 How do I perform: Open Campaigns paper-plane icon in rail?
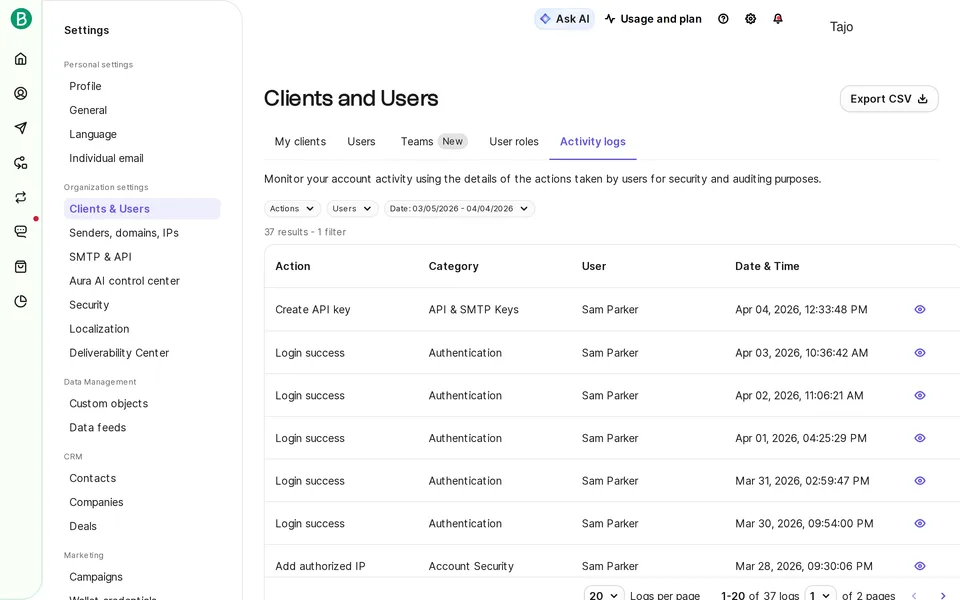21,127
